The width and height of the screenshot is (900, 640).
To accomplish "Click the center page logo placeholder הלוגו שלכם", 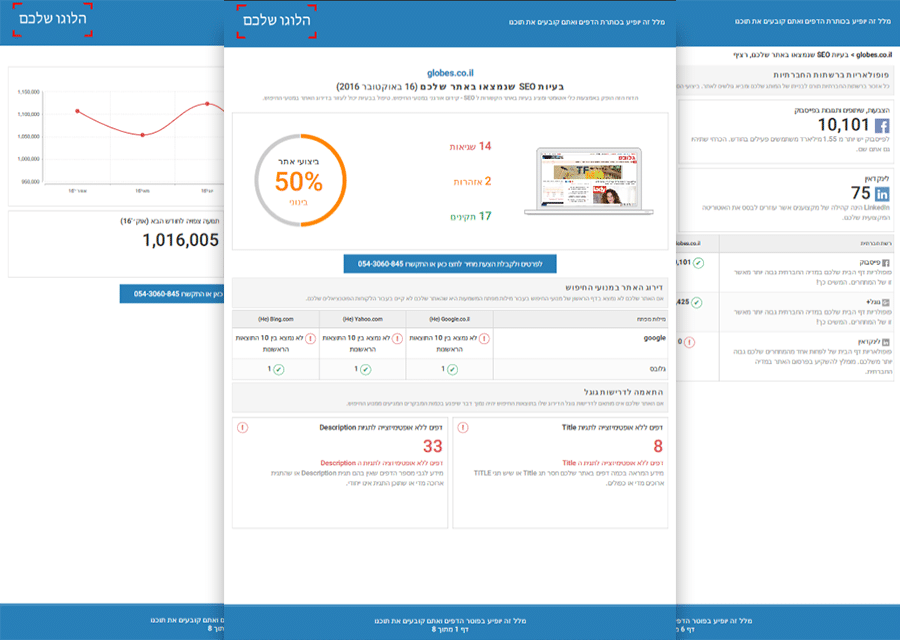I will (x=277, y=21).
